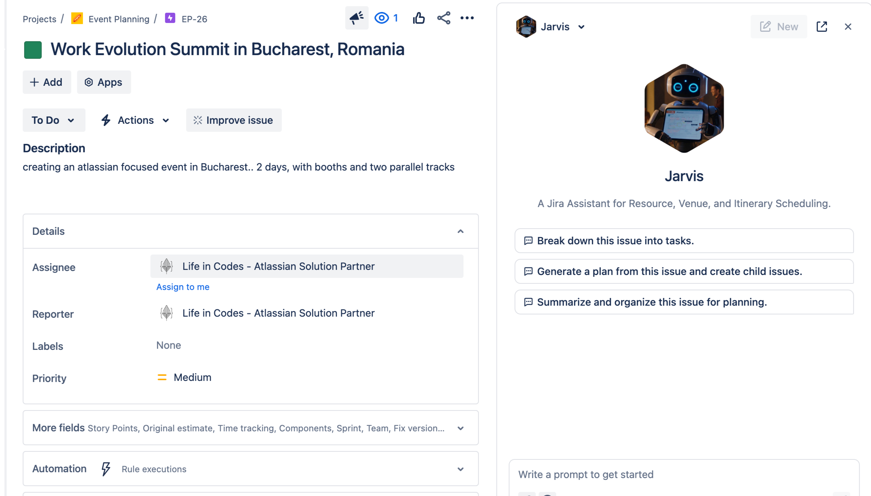Open the To Do status dropdown

click(53, 120)
